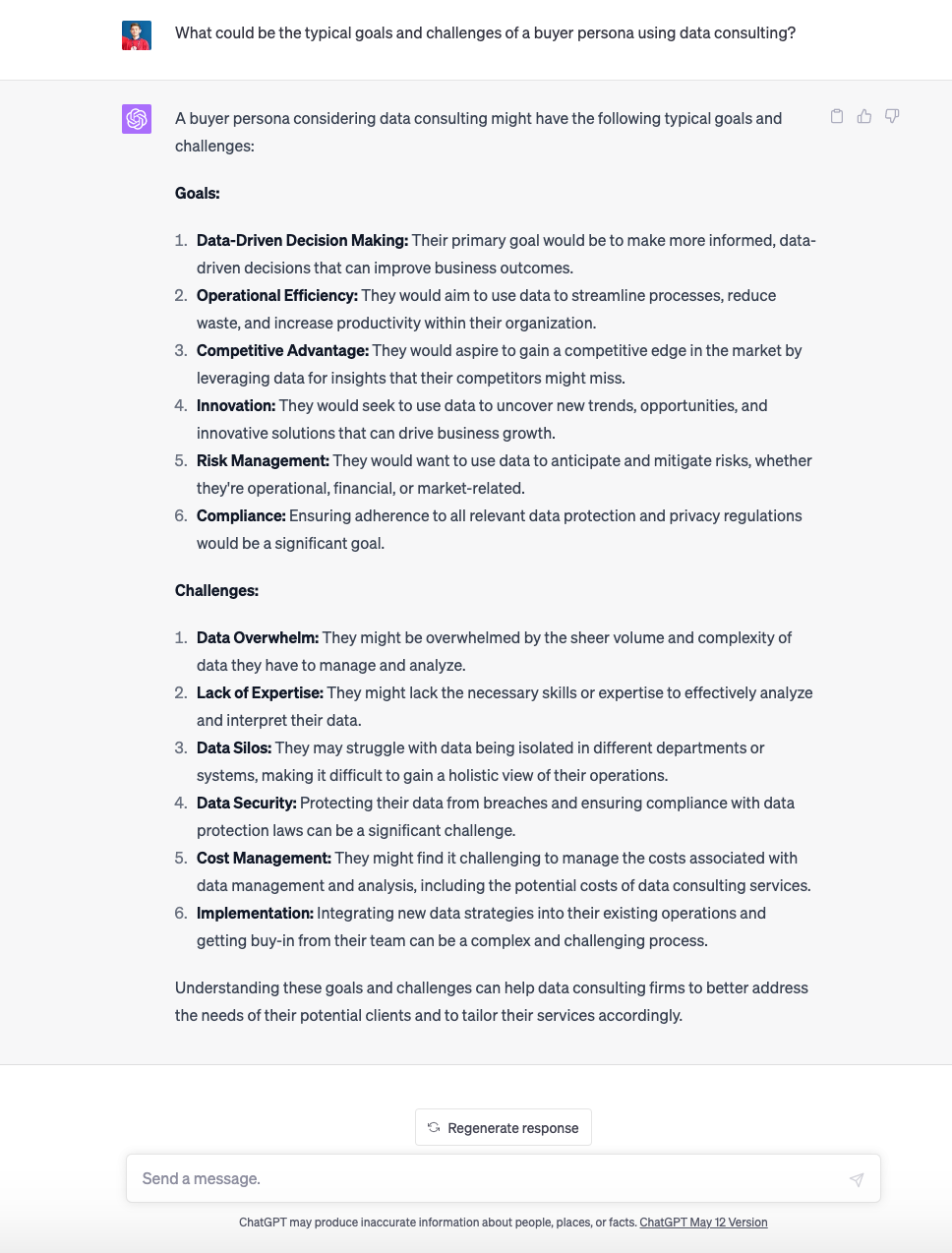This screenshot has width=952, height=1253.
Task: Click the "Data Silos" challenge label
Action: [234, 748]
